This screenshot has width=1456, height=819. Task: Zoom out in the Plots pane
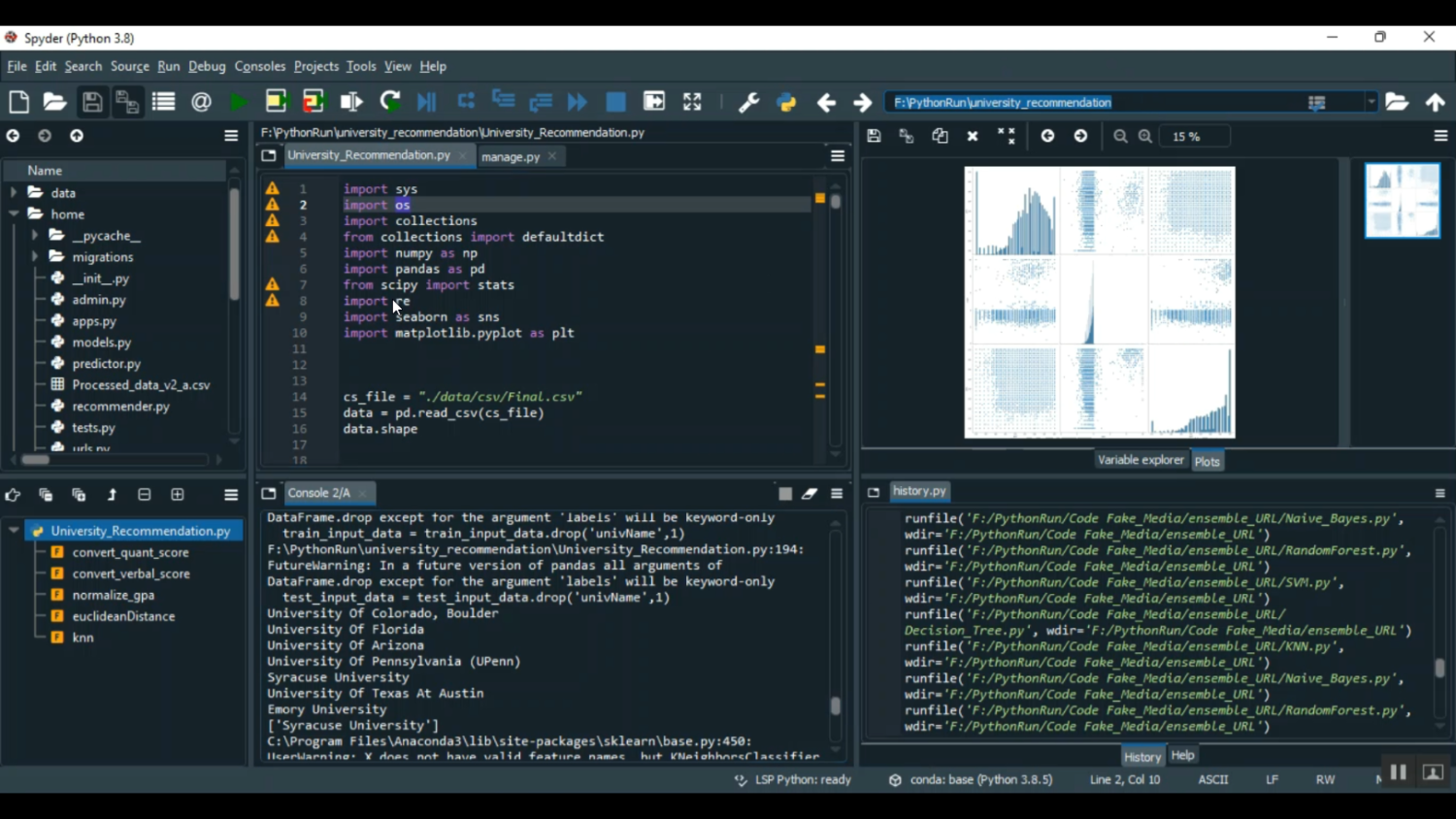point(1120,137)
